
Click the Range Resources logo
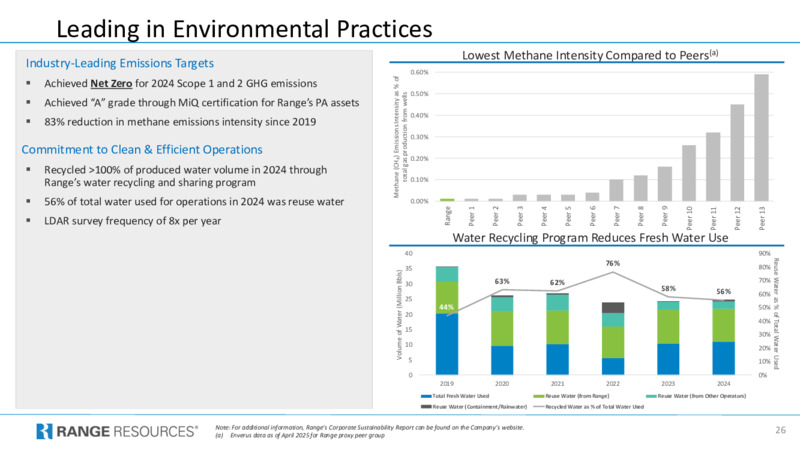coord(117,431)
